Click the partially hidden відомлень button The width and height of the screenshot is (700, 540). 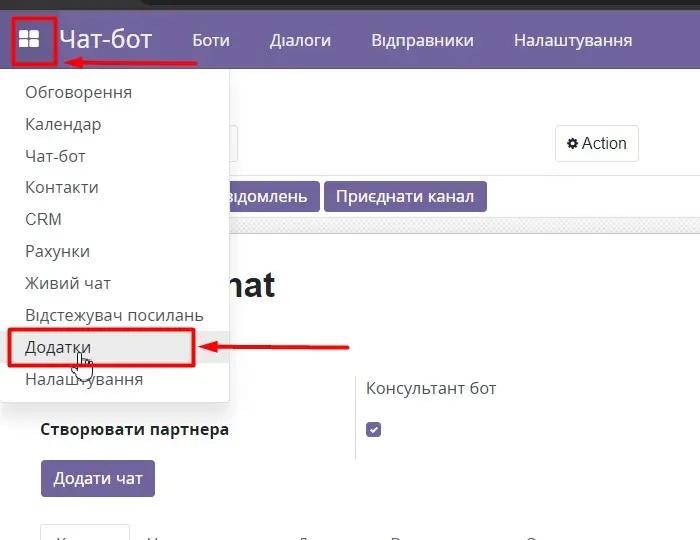coord(275,196)
